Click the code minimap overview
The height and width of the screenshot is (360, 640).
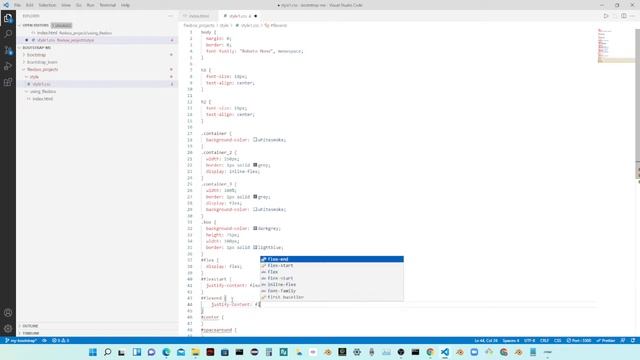tap(616, 45)
